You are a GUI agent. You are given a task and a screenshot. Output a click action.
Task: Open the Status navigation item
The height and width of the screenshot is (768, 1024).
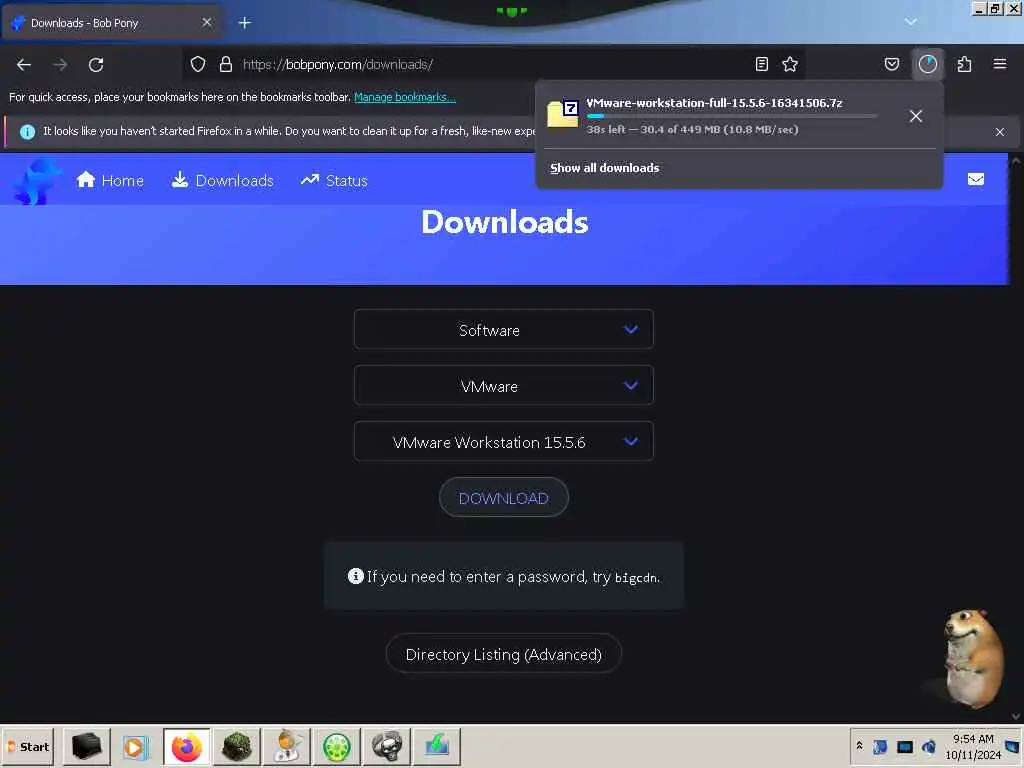tap(334, 180)
